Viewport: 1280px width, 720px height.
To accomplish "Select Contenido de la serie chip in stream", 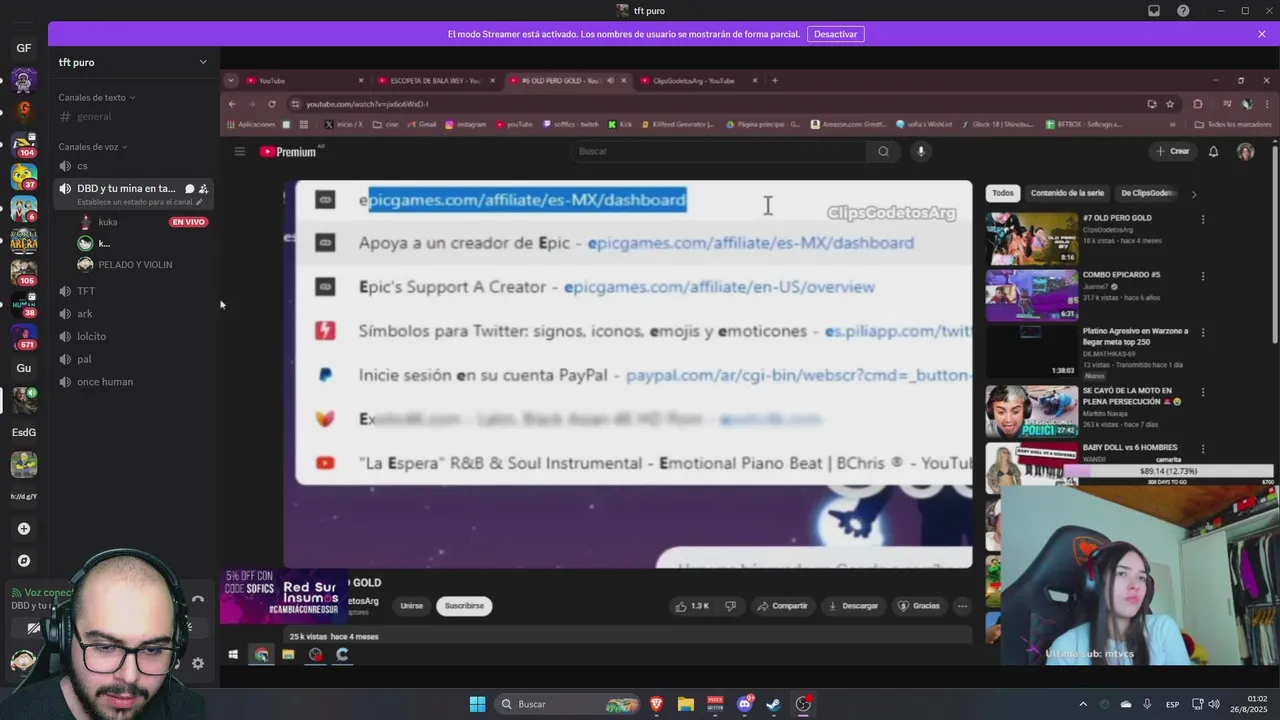I will pyautogui.click(x=1067, y=193).
